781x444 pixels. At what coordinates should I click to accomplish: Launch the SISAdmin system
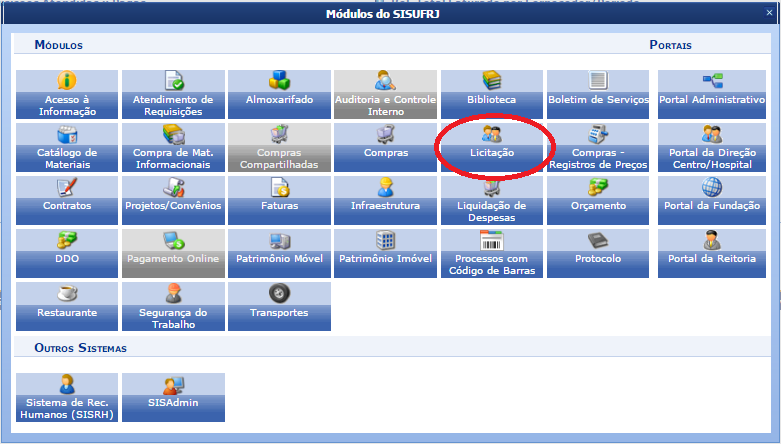coord(173,397)
